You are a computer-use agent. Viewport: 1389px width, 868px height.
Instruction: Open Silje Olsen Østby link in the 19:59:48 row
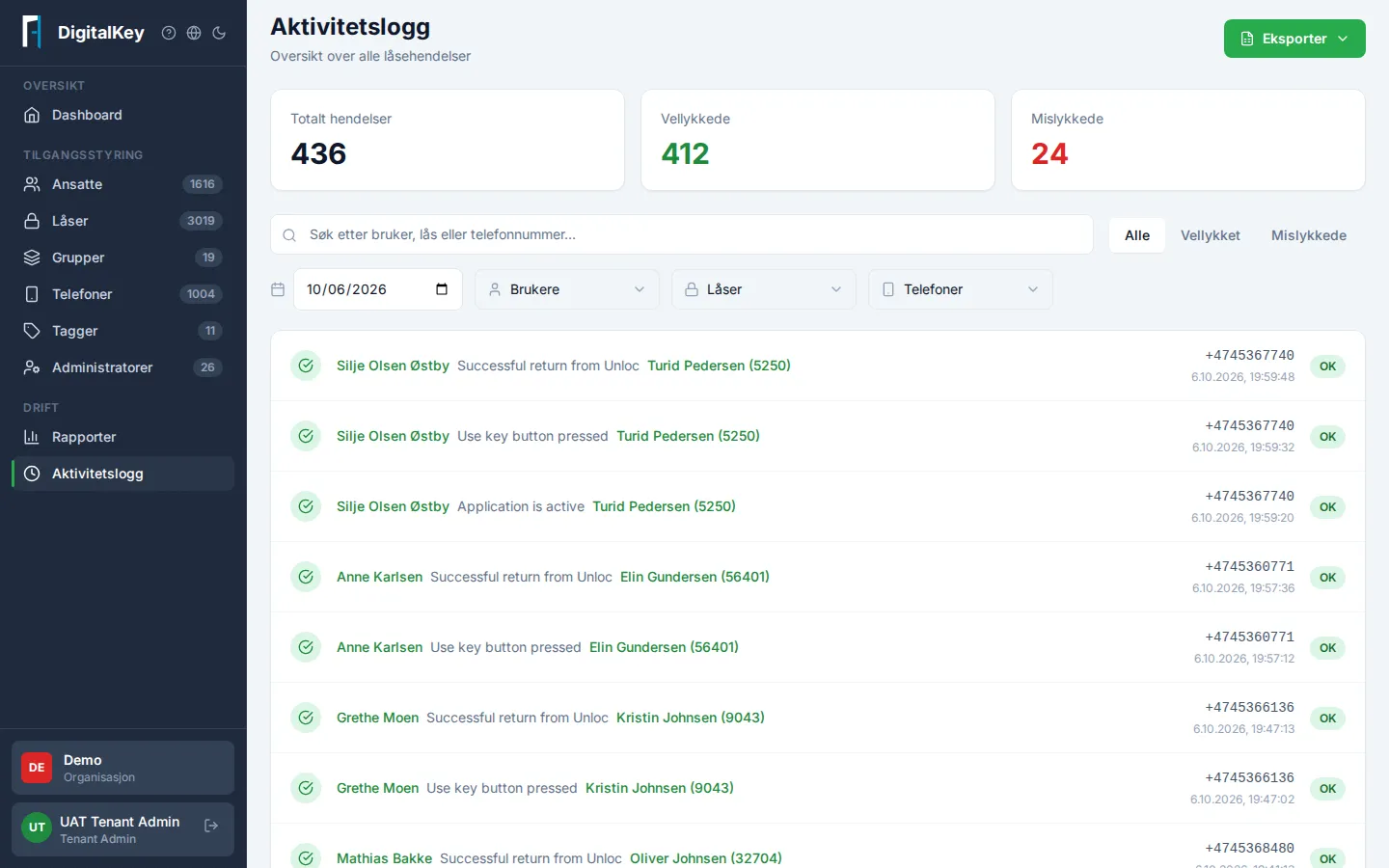[393, 366]
